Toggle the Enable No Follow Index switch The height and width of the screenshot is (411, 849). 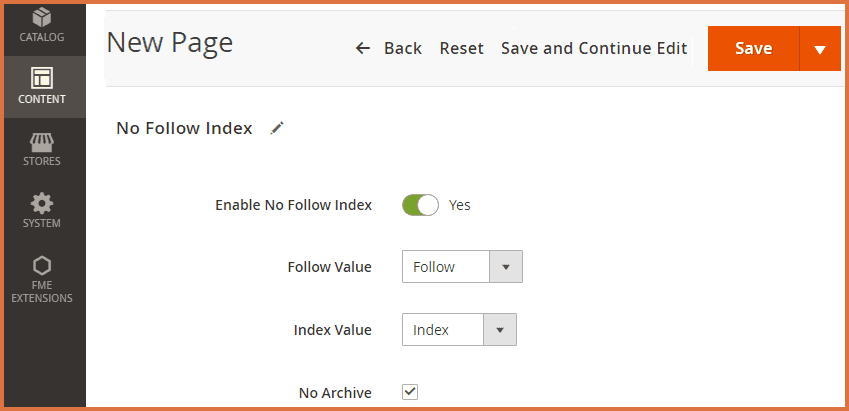click(420, 205)
